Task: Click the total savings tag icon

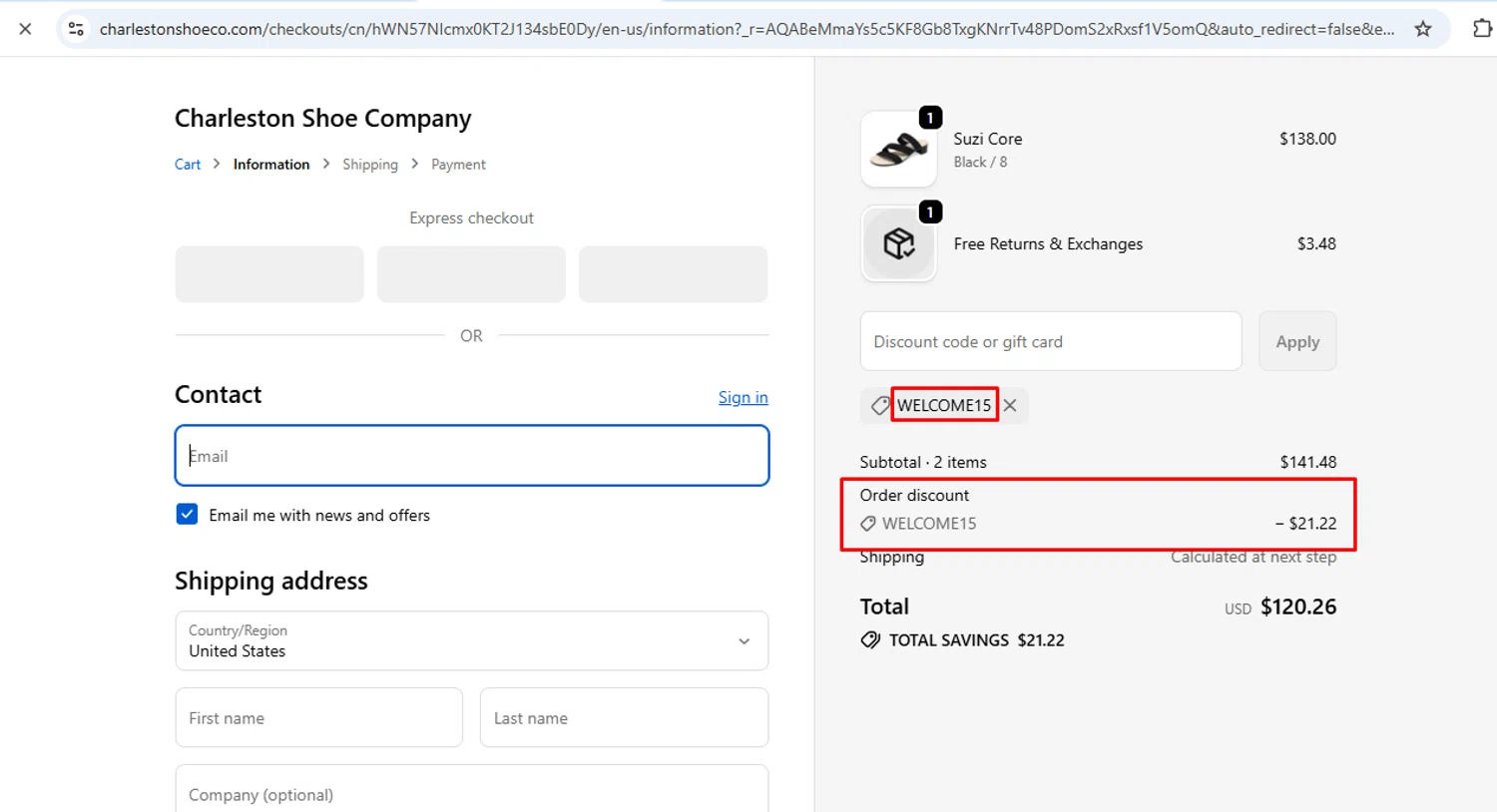Action: 870,640
